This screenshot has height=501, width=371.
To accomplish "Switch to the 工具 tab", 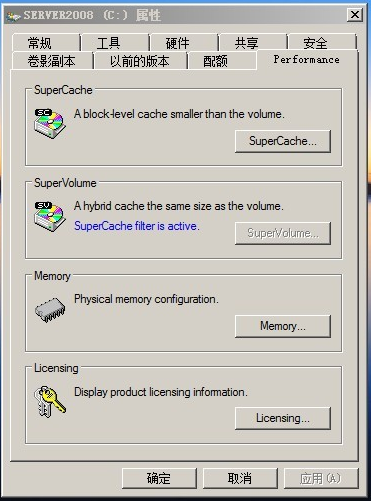I will [115, 43].
